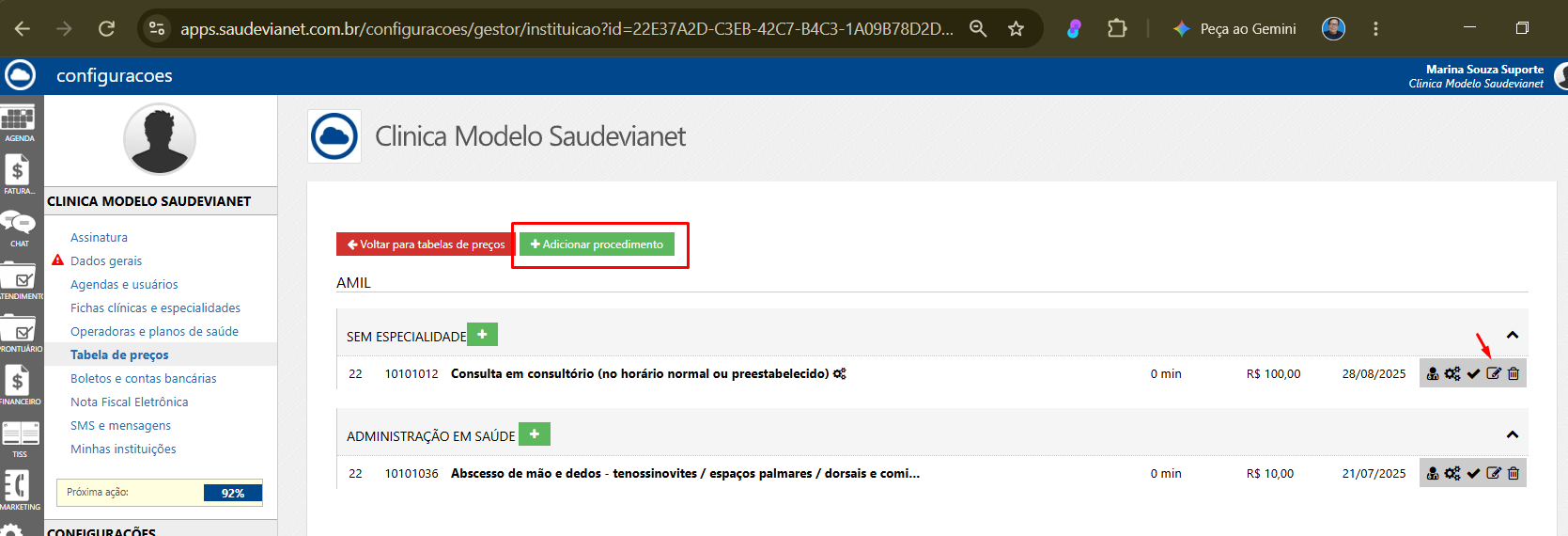
Task: Click checkmark icon for Abscesso de mão row
Action: [1473, 473]
